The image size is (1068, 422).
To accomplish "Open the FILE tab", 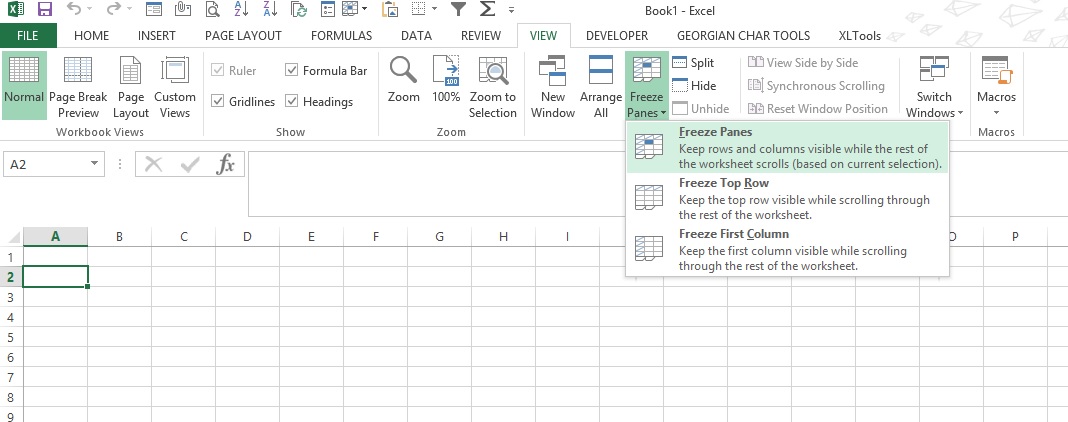I will [28, 35].
